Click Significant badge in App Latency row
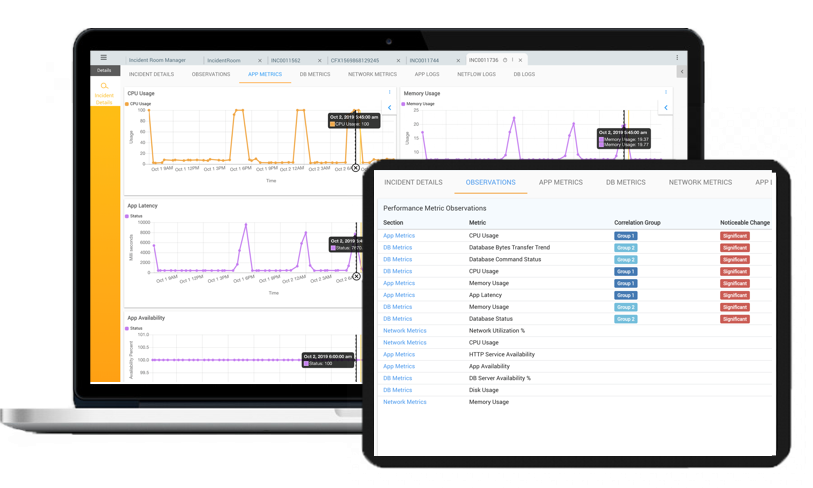 tap(735, 295)
